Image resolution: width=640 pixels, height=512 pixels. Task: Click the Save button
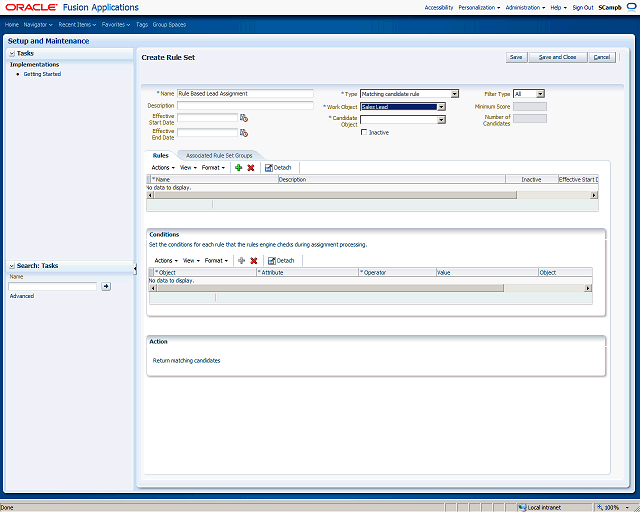pyautogui.click(x=516, y=57)
